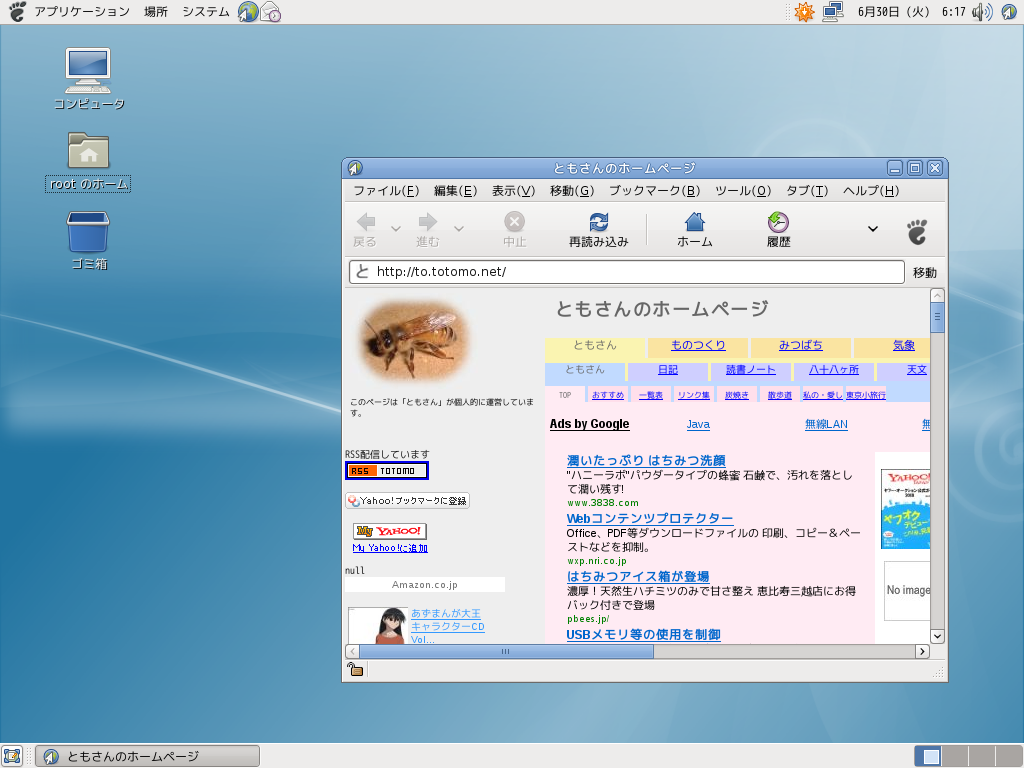Open the システム panel menu

pyautogui.click(x=206, y=12)
